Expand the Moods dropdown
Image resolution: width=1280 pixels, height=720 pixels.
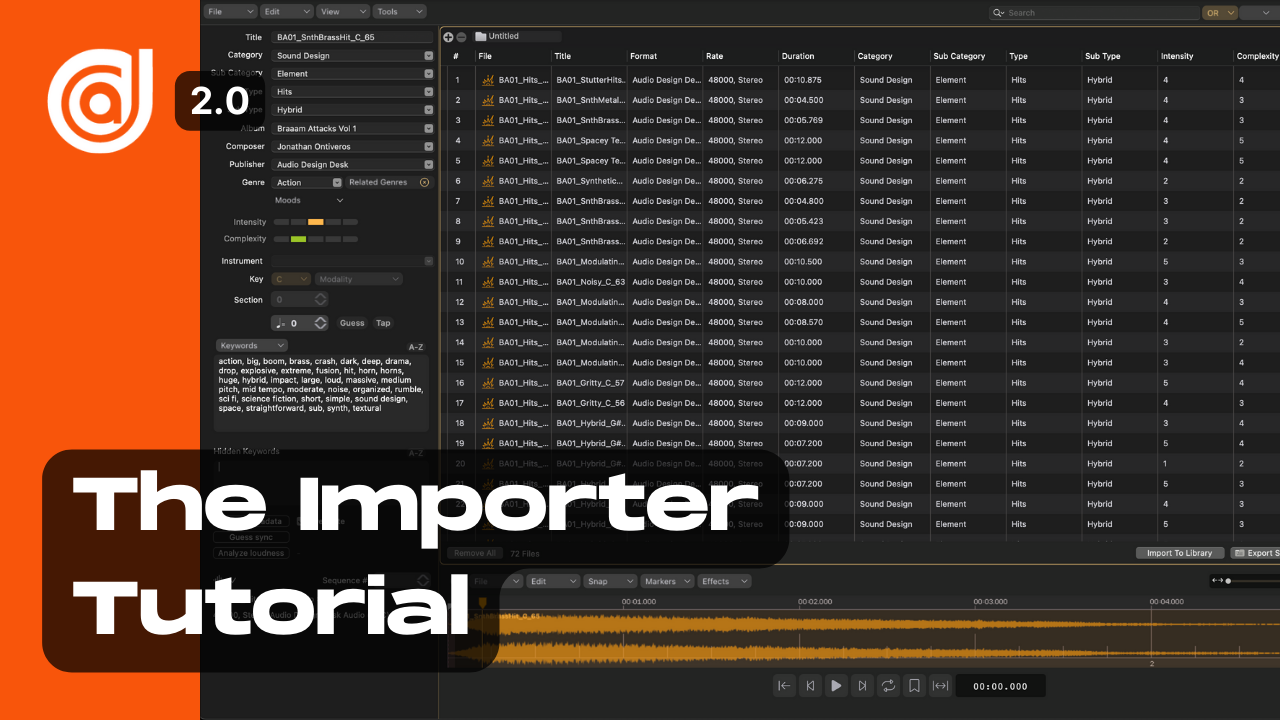308,200
